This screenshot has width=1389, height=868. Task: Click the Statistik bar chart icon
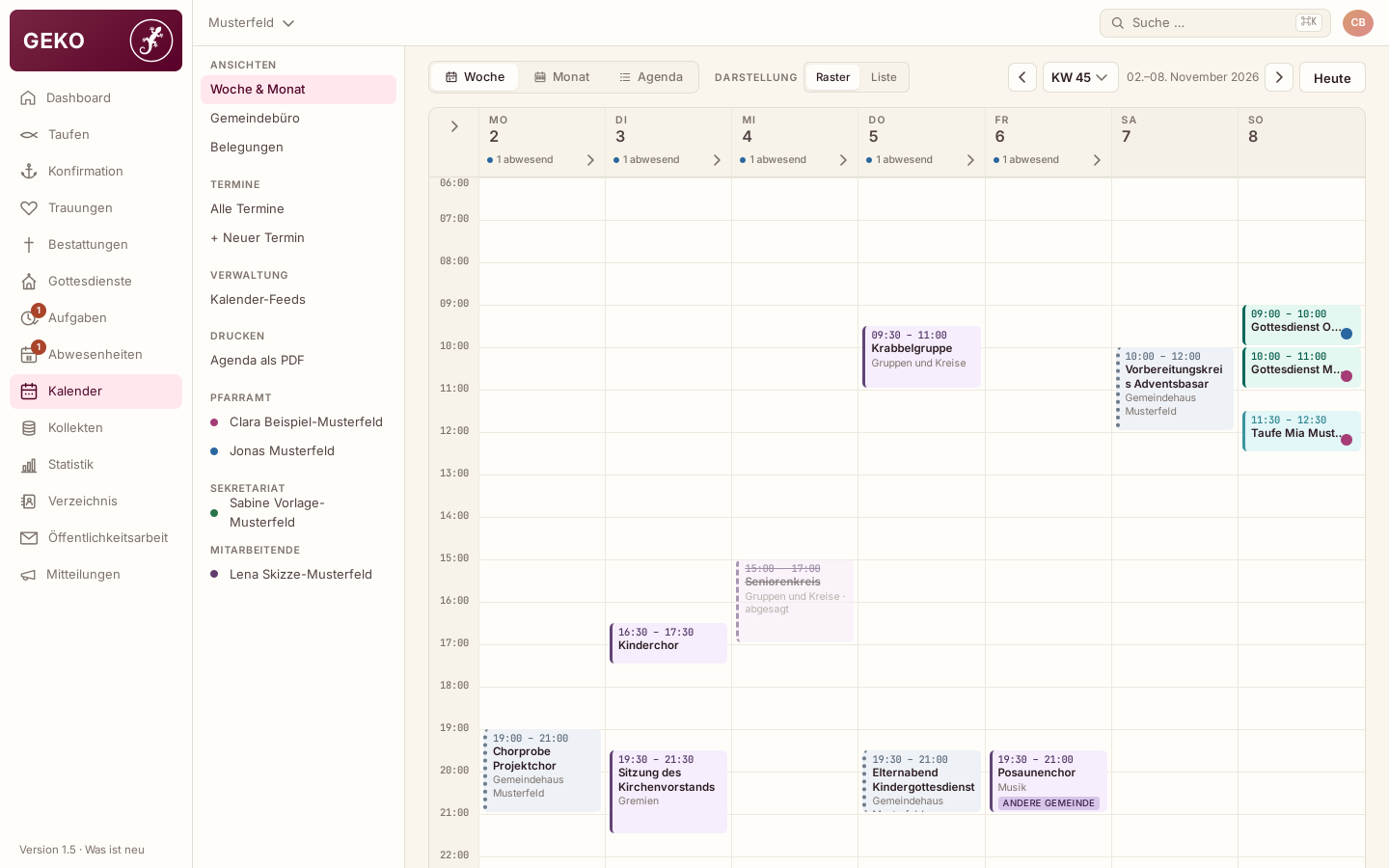pos(29,464)
